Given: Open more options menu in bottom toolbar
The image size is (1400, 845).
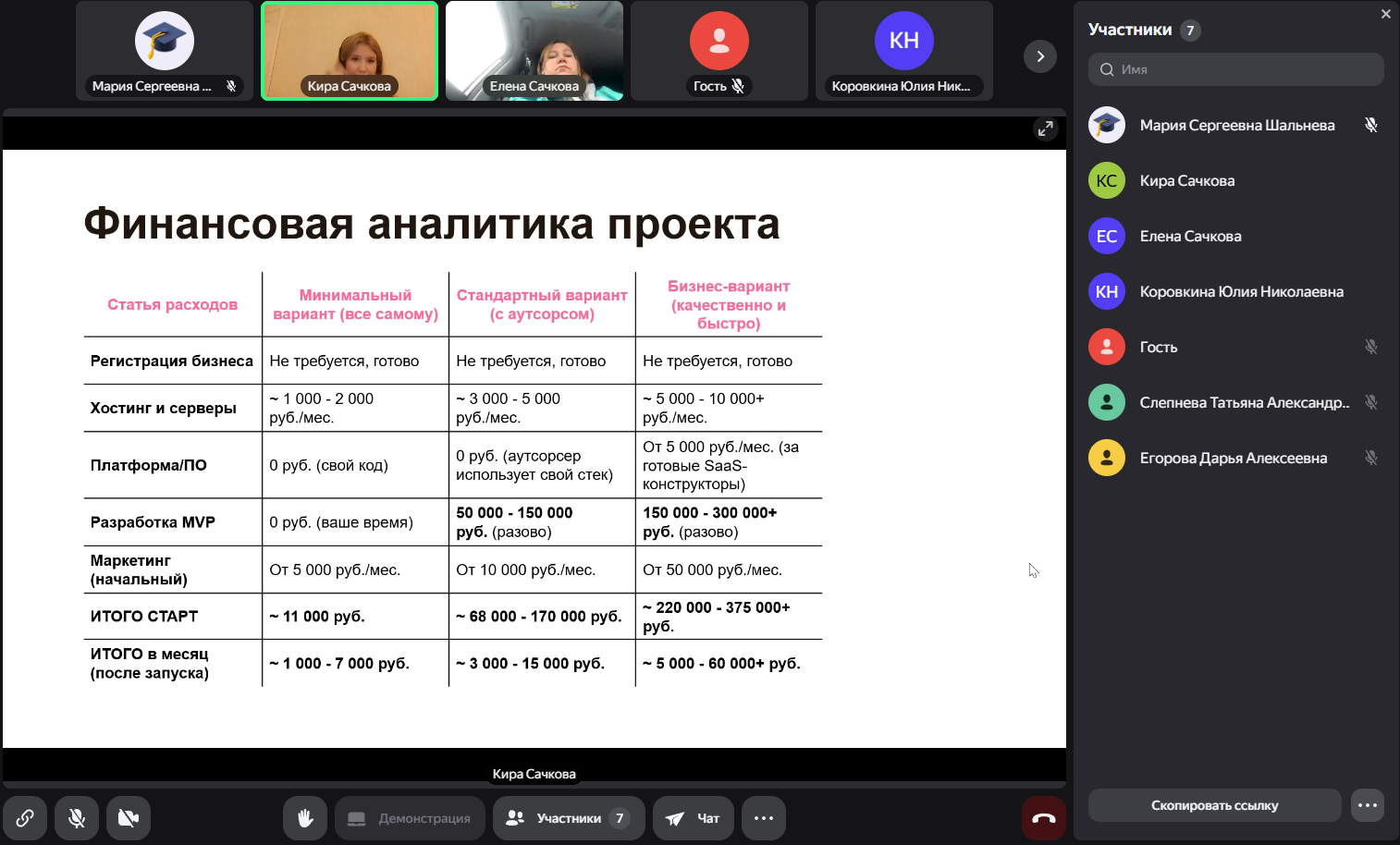Looking at the screenshot, I should (764, 818).
